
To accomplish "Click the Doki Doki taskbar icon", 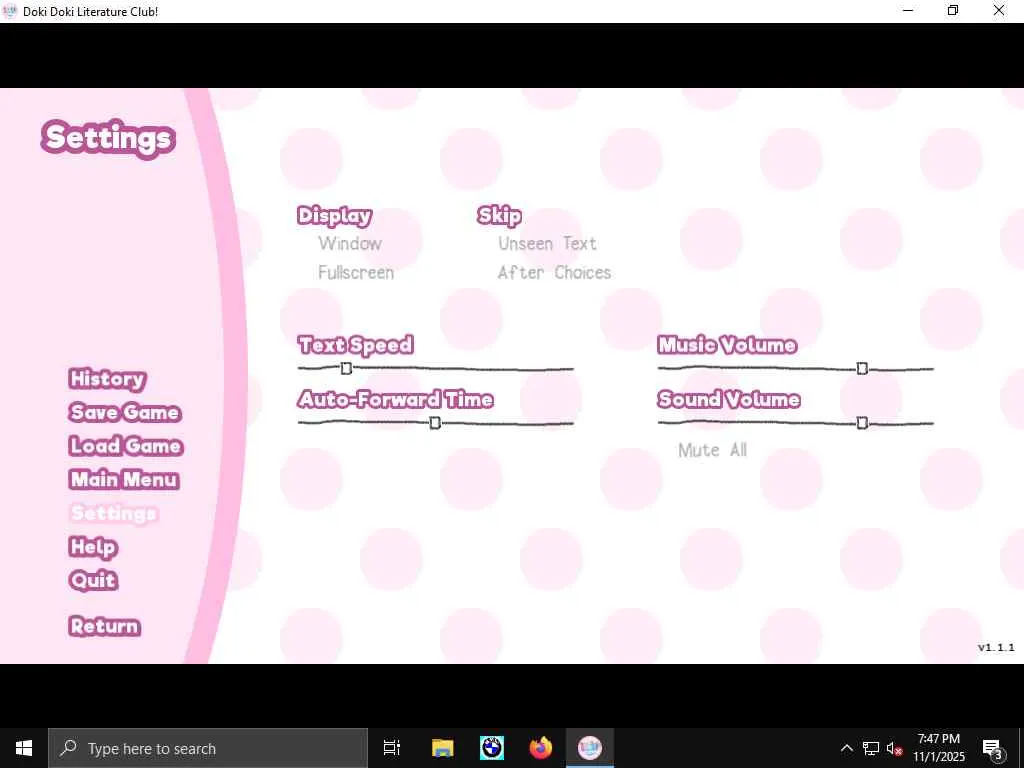I will (x=590, y=748).
